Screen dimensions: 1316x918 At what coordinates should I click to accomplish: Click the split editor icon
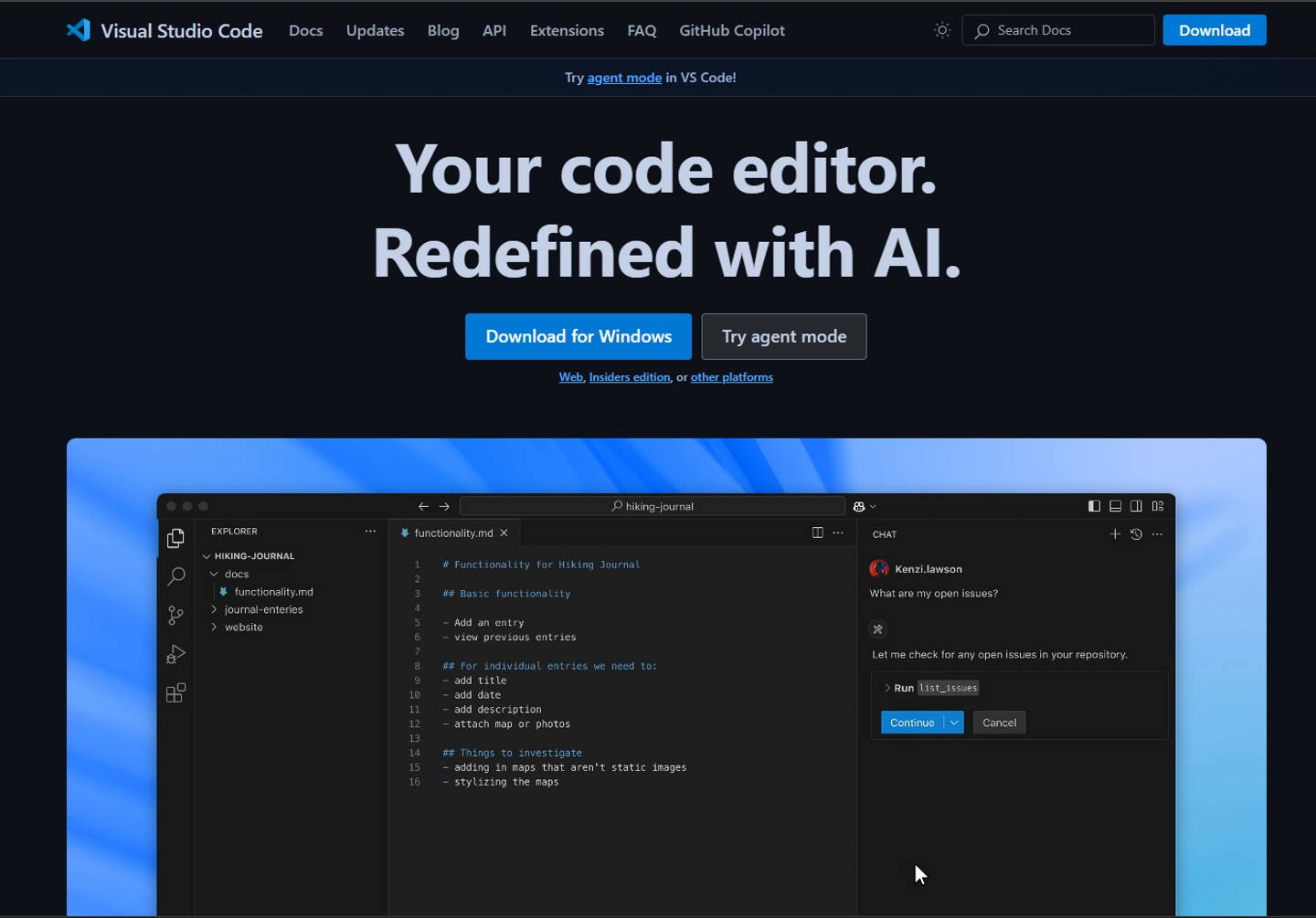tap(818, 533)
